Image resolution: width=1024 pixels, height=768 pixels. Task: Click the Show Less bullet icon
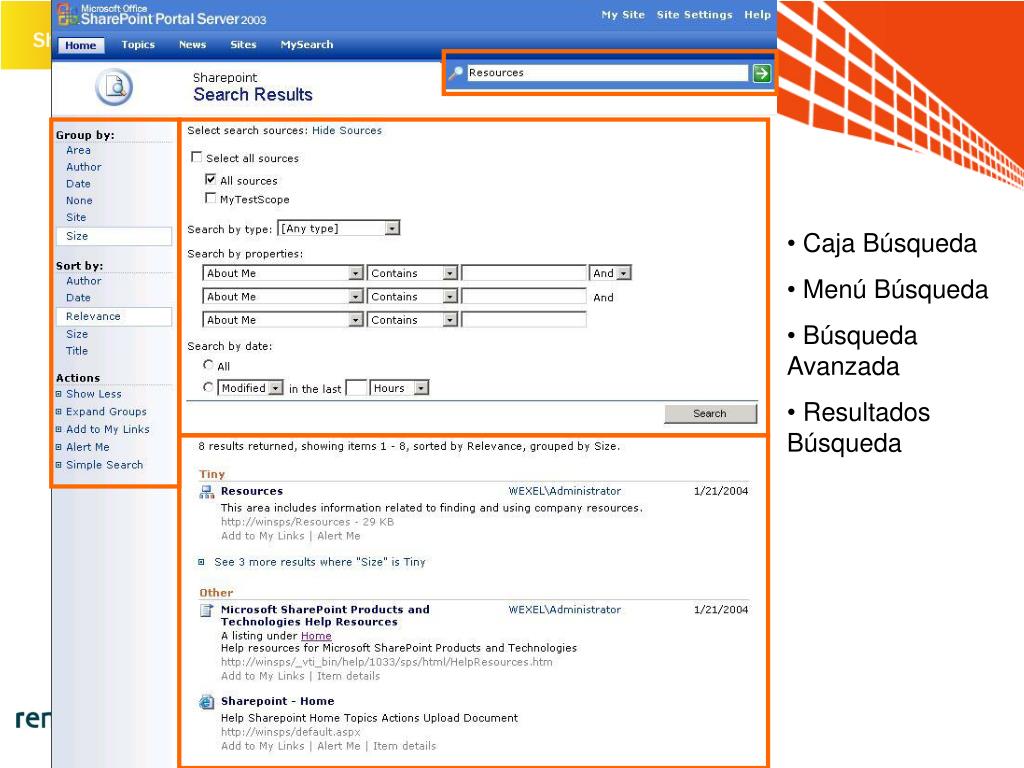coord(59,394)
